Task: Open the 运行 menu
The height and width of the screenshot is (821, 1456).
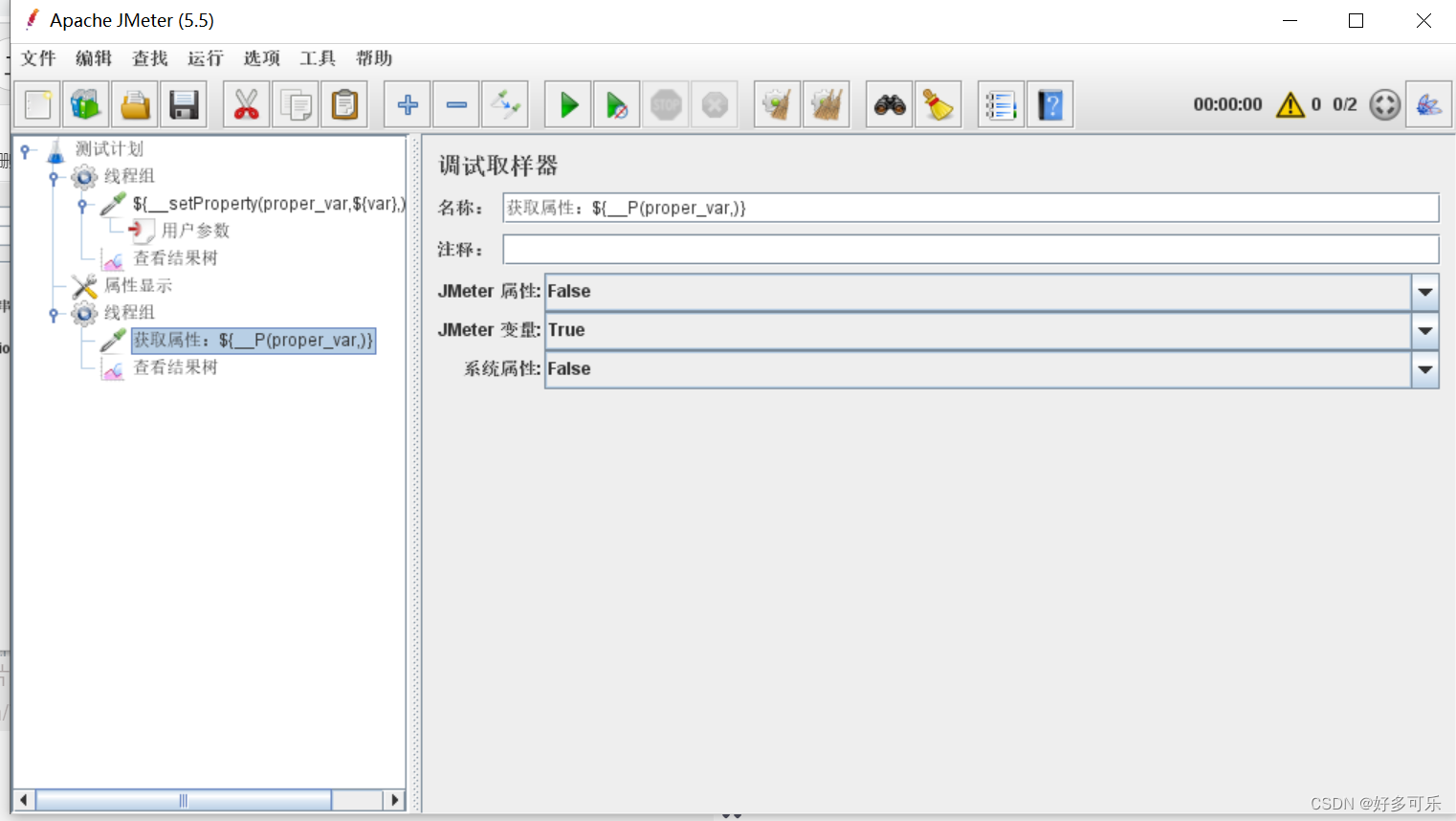Action: tap(206, 58)
